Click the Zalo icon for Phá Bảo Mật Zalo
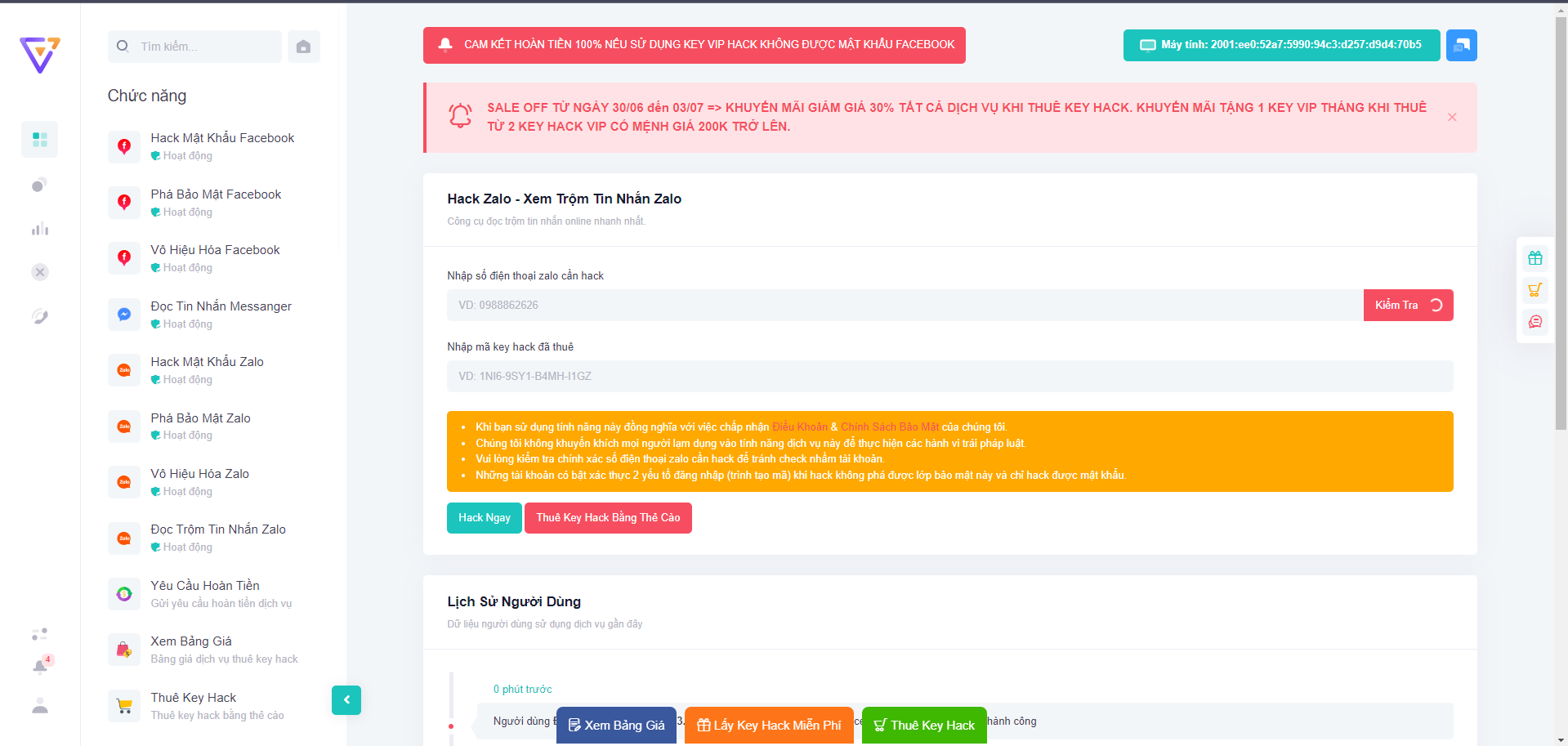Image resolution: width=1568 pixels, height=746 pixels. [x=124, y=426]
